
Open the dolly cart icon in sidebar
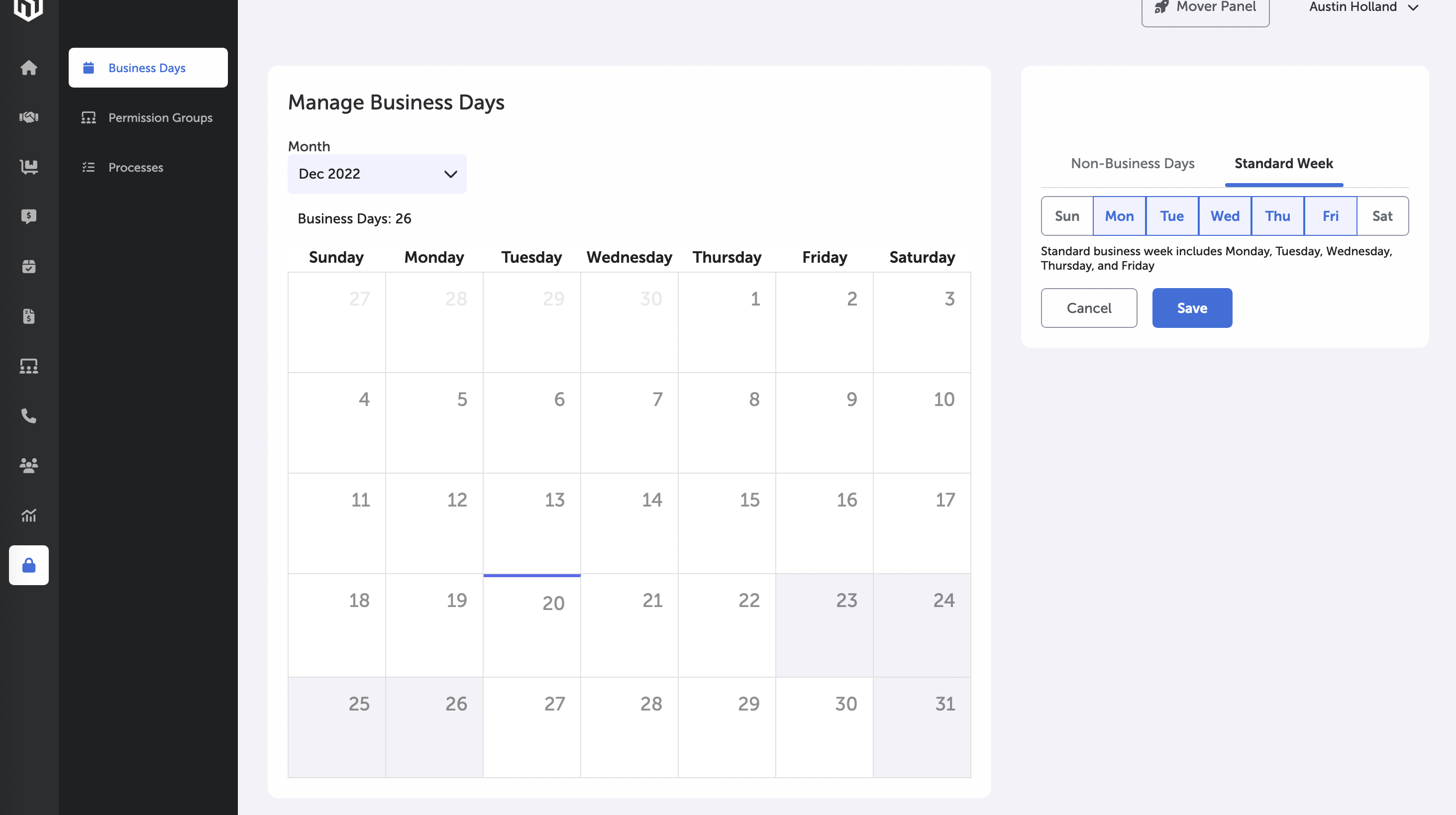pos(29,167)
